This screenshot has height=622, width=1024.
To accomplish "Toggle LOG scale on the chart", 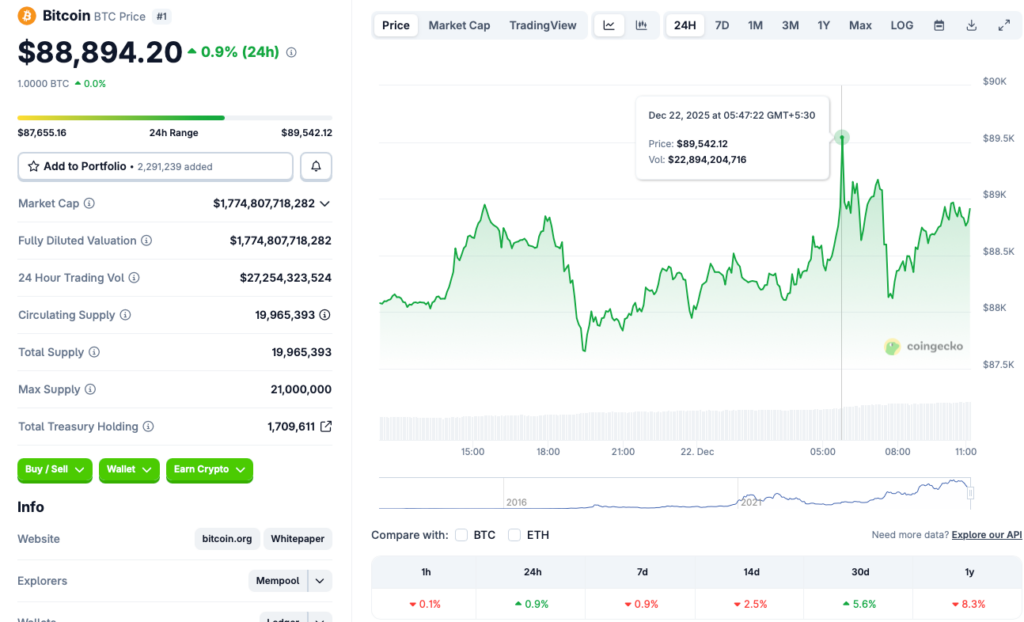I will click(x=901, y=25).
